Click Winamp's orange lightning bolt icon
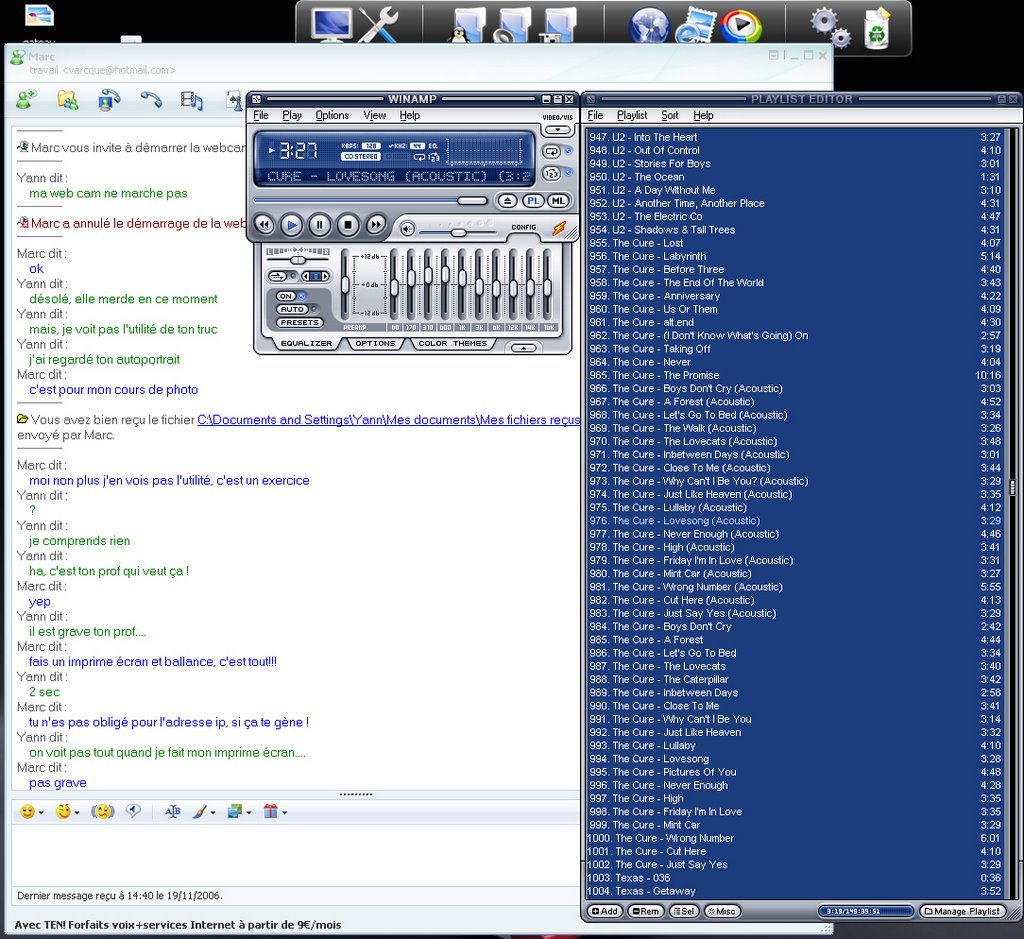Image resolution: width=1024 pixels, height=939 pixels. click(x=559, y=228)
